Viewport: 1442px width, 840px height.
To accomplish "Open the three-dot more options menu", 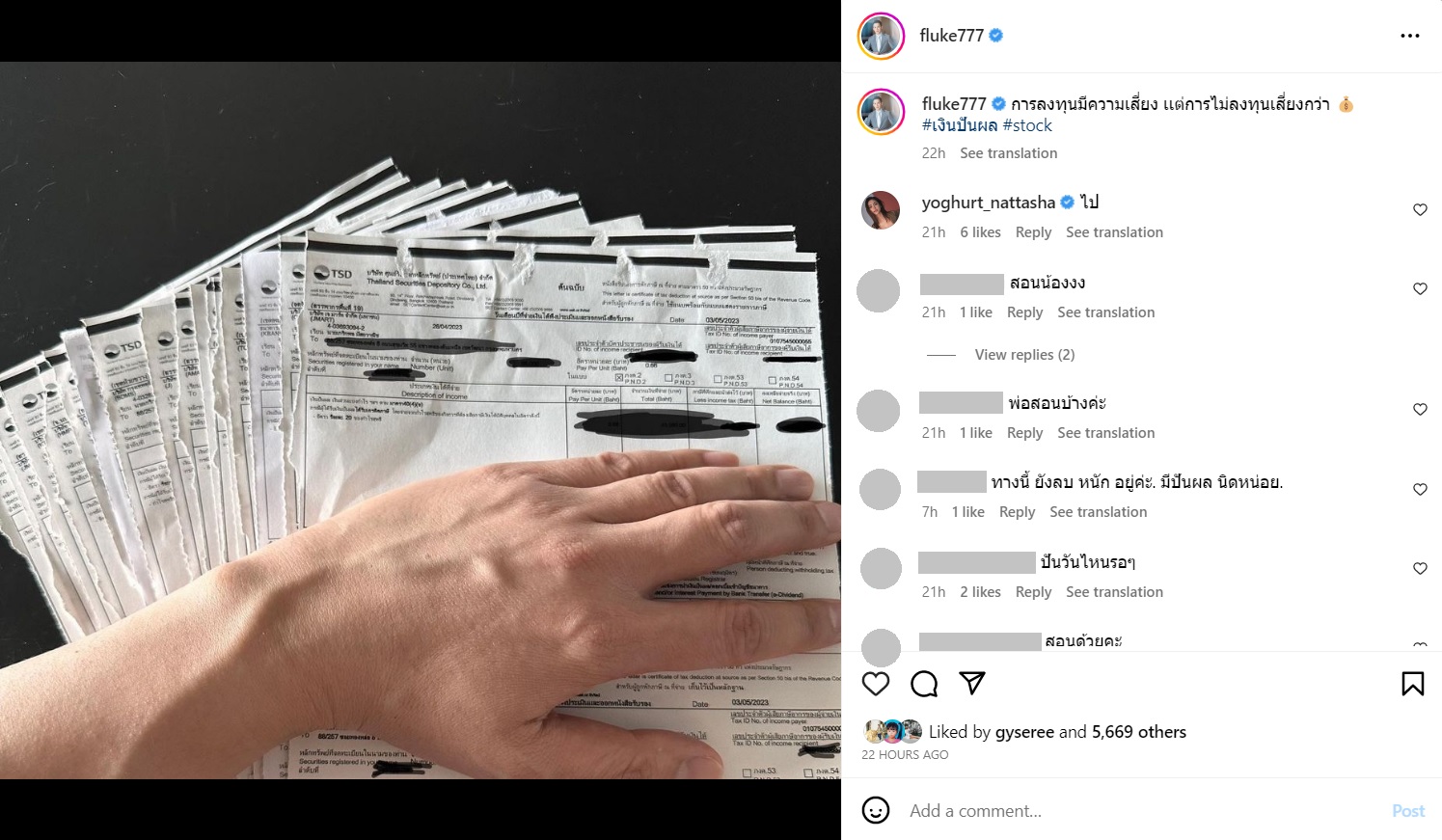I will point(1410,36).
